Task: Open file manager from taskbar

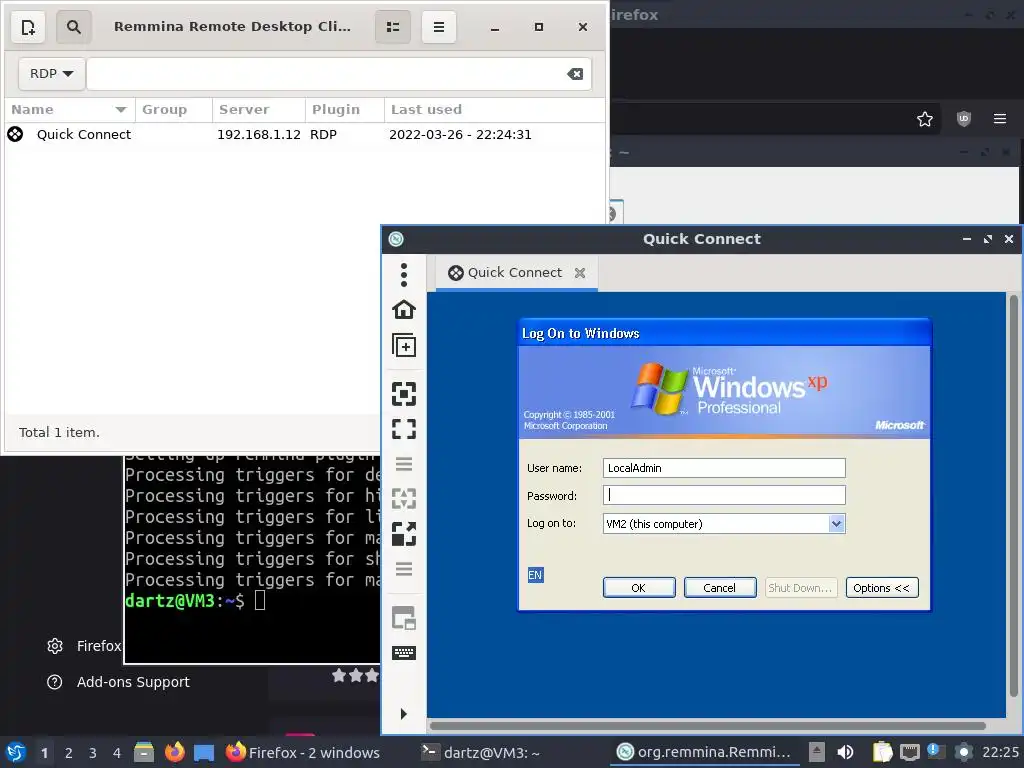Action: pos(144,752)
